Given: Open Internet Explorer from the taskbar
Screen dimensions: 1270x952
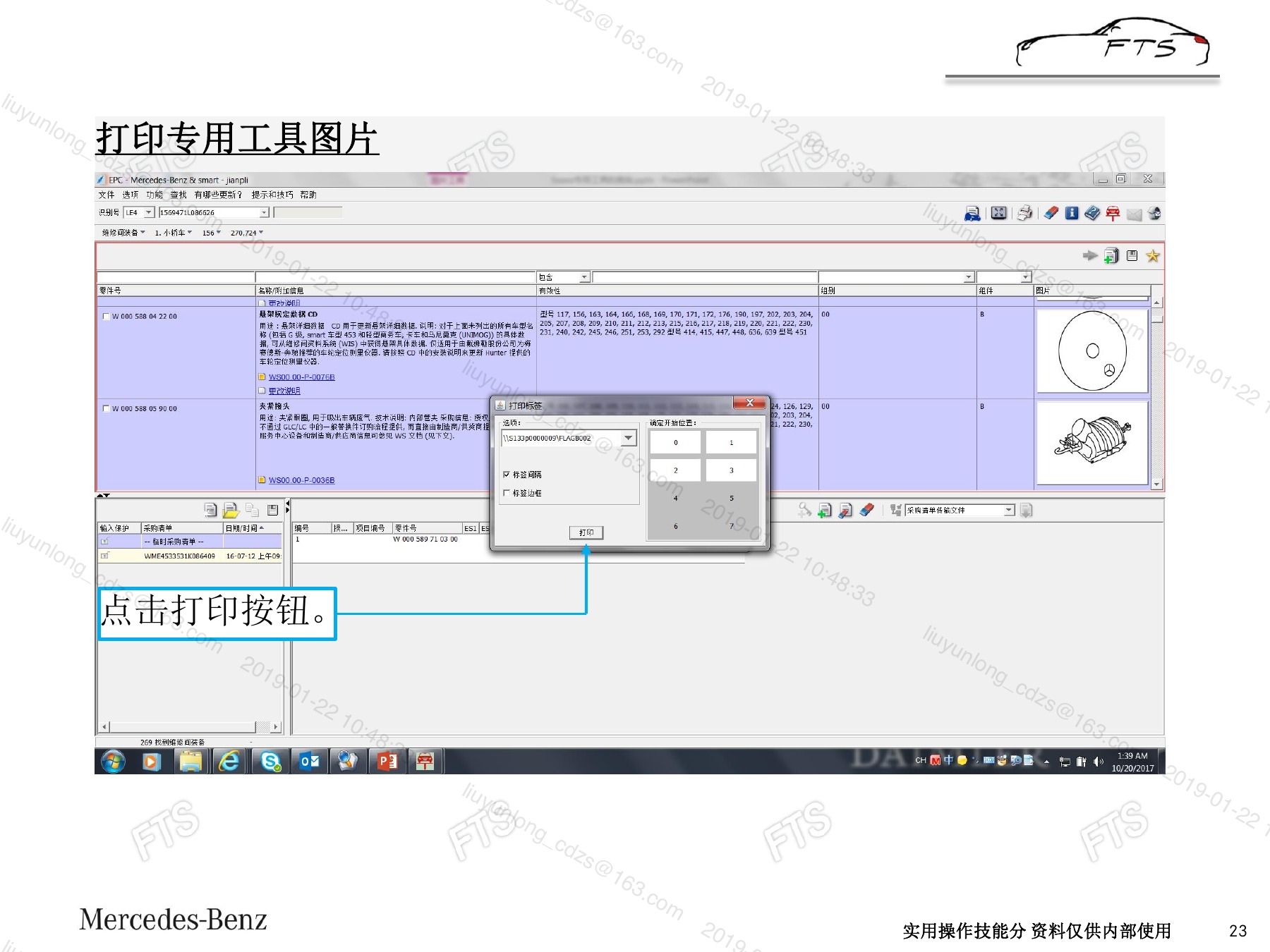Looking at the screenshot, I should (229, 761).
